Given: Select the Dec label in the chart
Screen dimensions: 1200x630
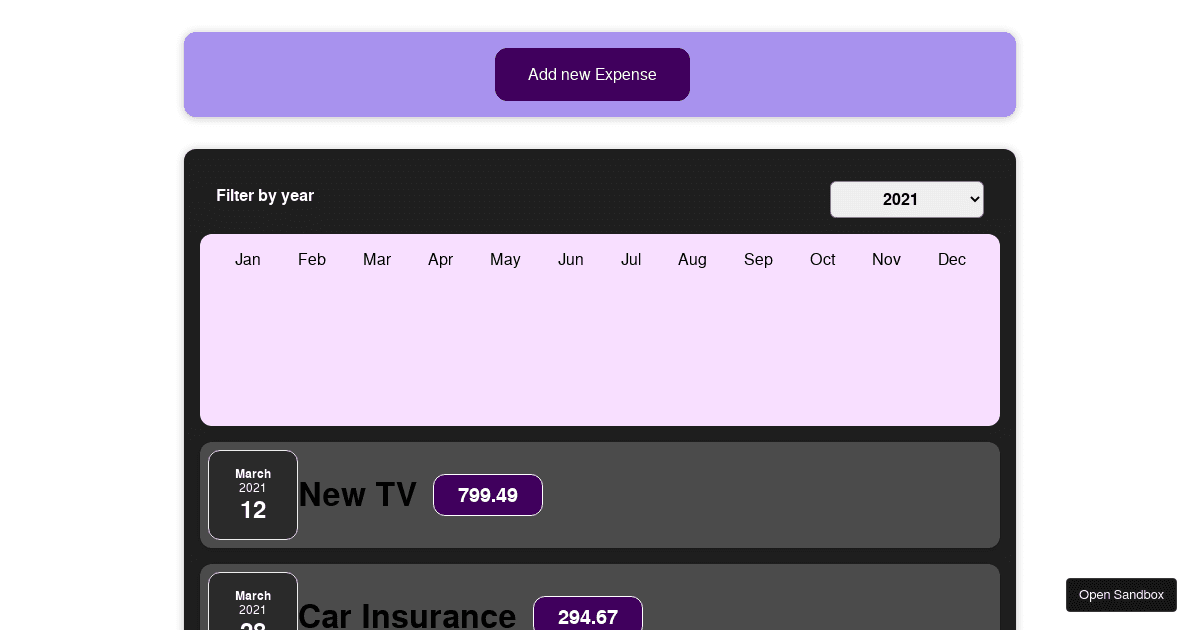Looking at the screenshot, I should 952,260.
